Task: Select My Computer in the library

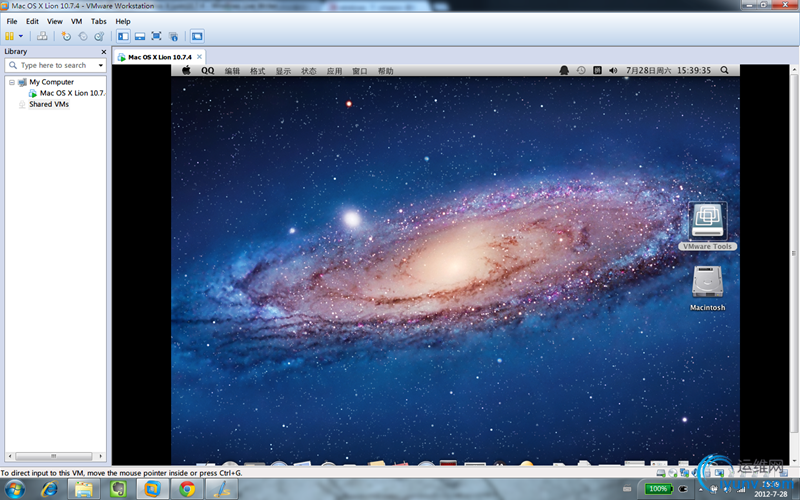Action: 51,82
